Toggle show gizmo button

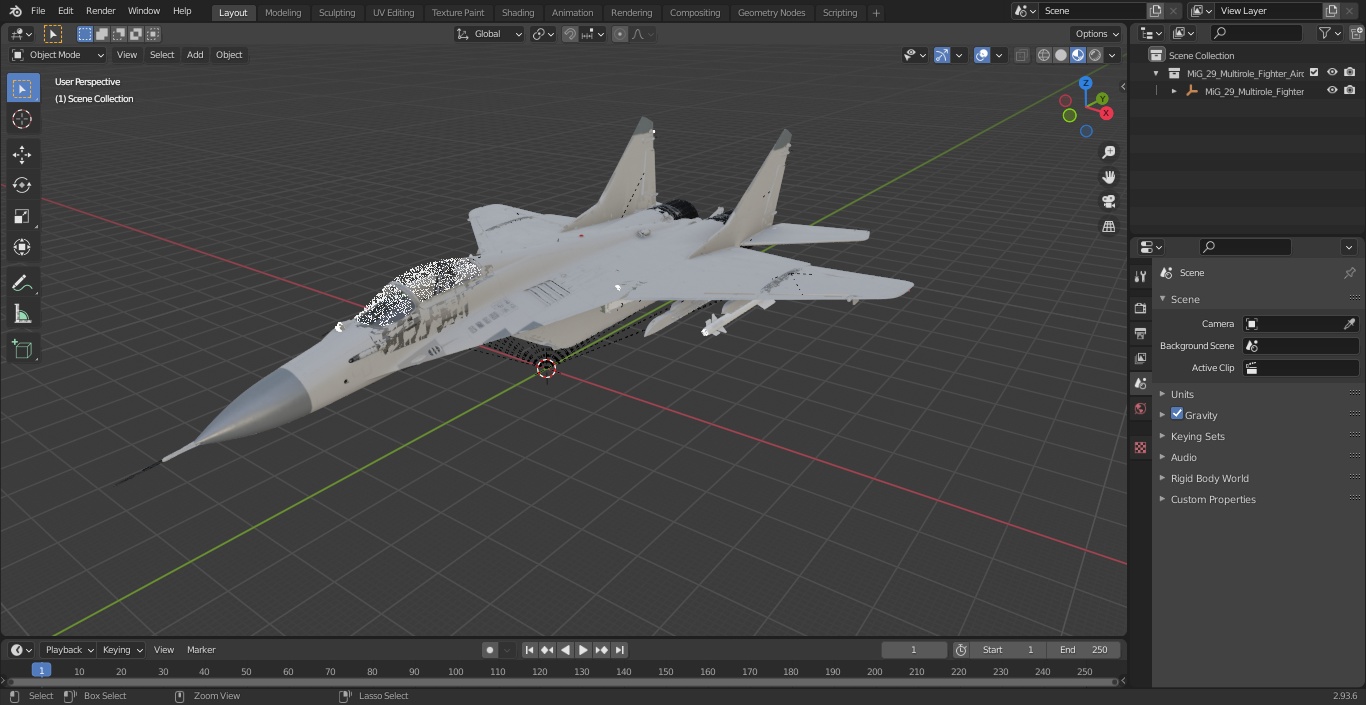click(941, 55)
